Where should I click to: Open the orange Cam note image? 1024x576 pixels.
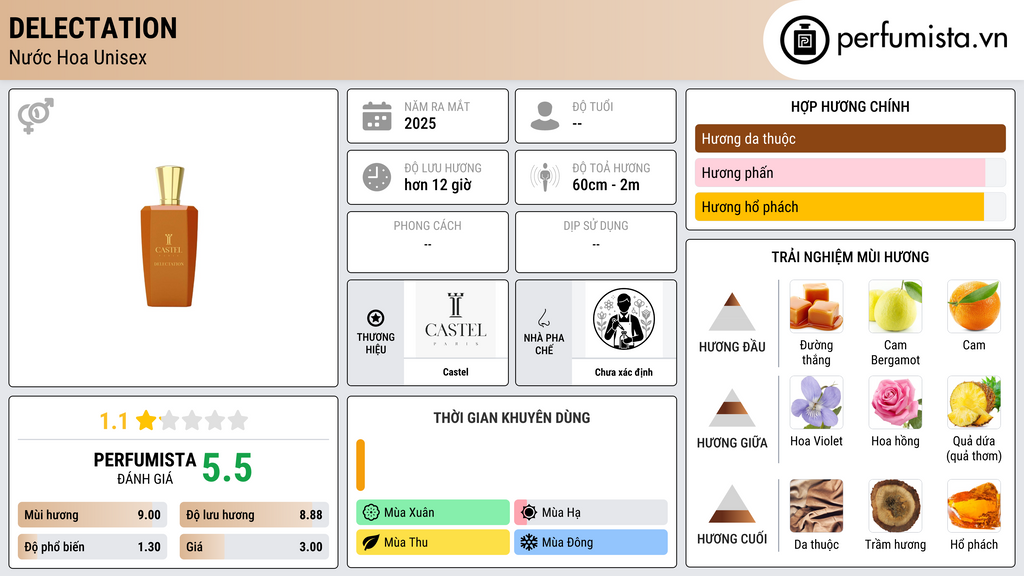pyautogui.click(x=974, y=306)
